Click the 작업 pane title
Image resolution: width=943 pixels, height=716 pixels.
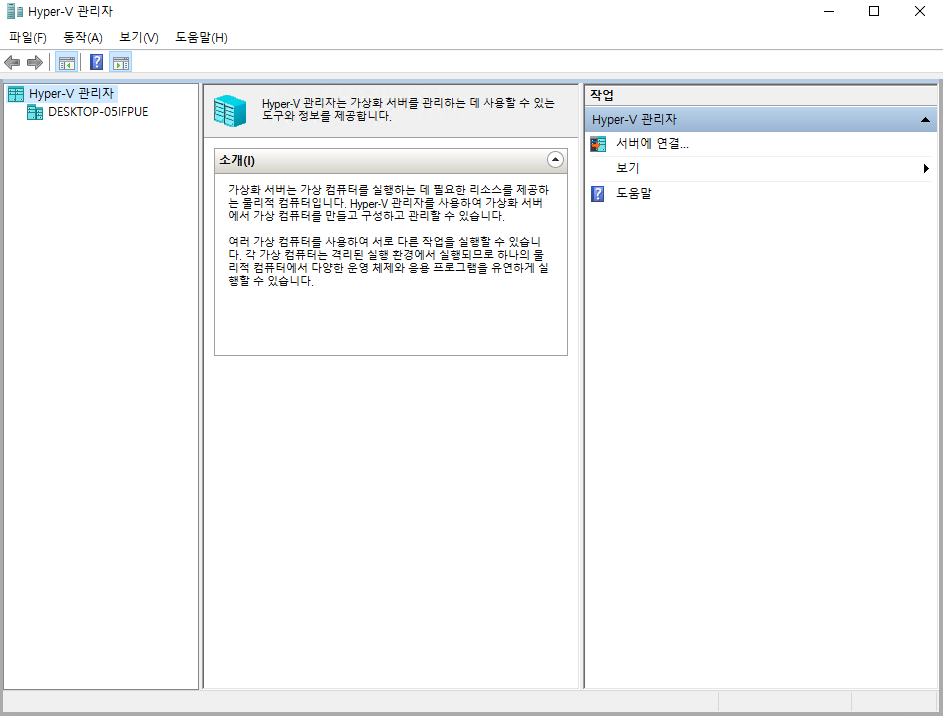[602, 95]
